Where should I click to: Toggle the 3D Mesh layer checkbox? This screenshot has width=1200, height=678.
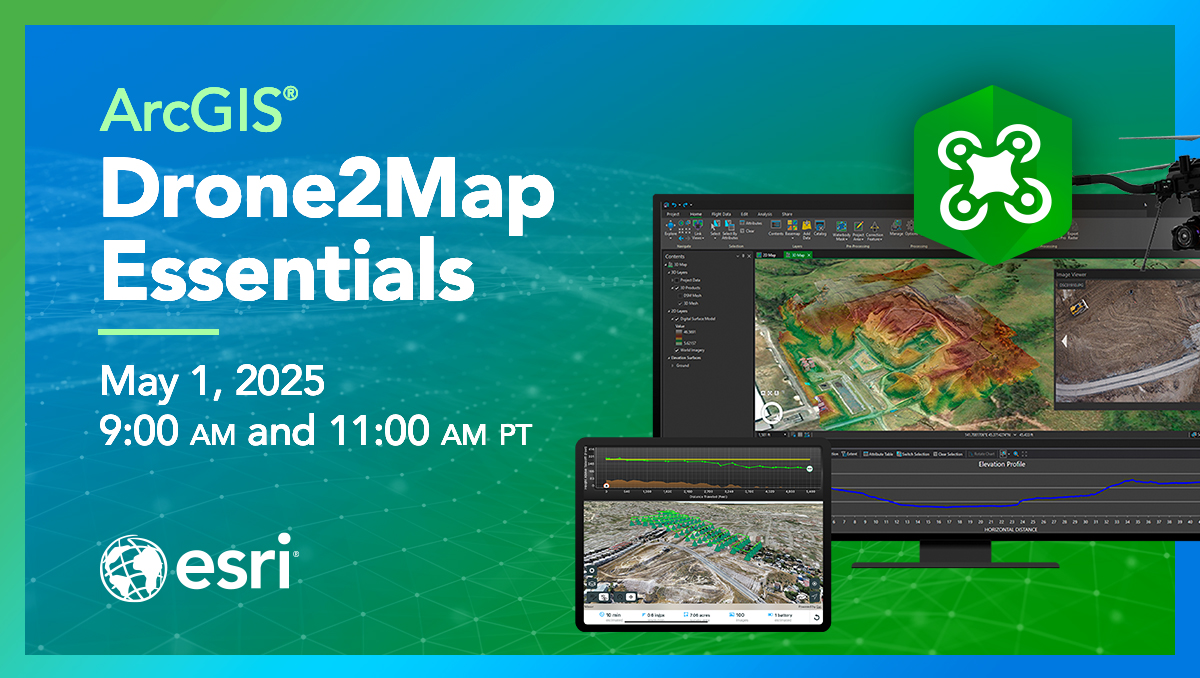[x=680, y=303]
